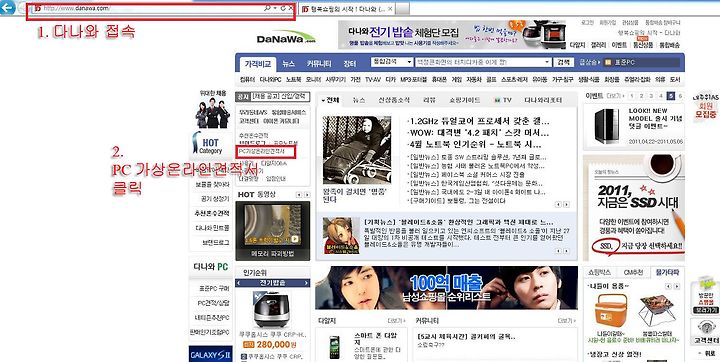Click the 쇼핑박스 tab

[x=600, y=272]
